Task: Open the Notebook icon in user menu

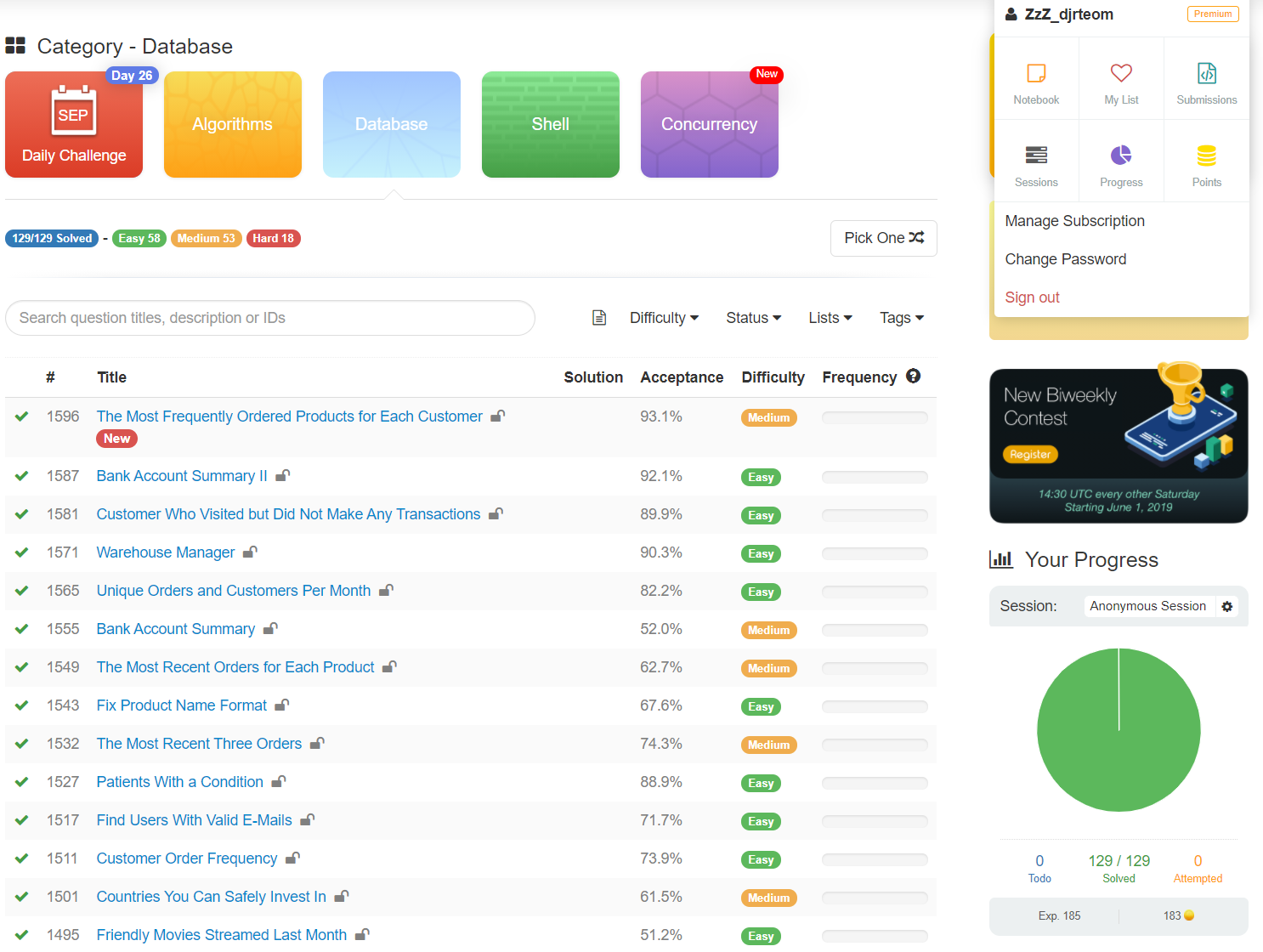Action: [x=1036, y=74]
